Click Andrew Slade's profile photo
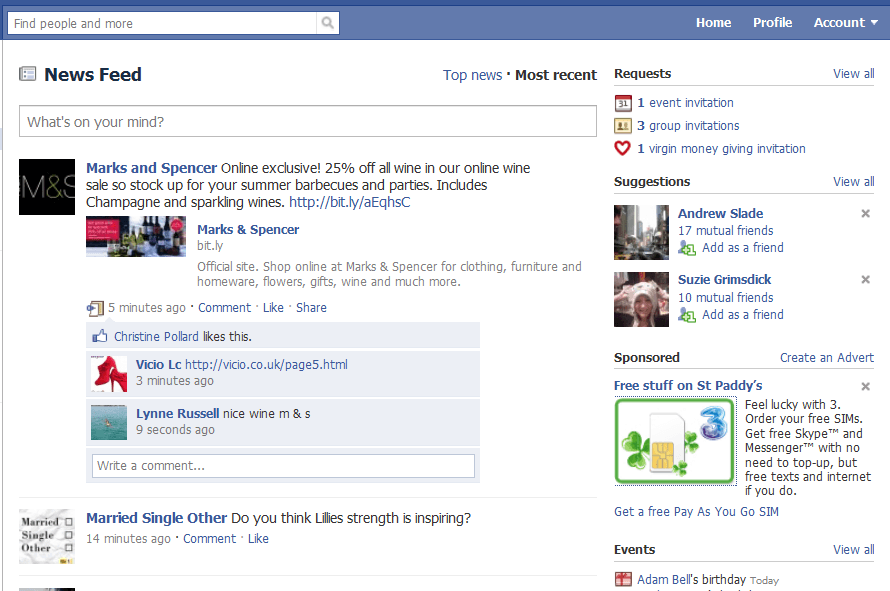The image size is (890, 591). [x=641, y=232]
